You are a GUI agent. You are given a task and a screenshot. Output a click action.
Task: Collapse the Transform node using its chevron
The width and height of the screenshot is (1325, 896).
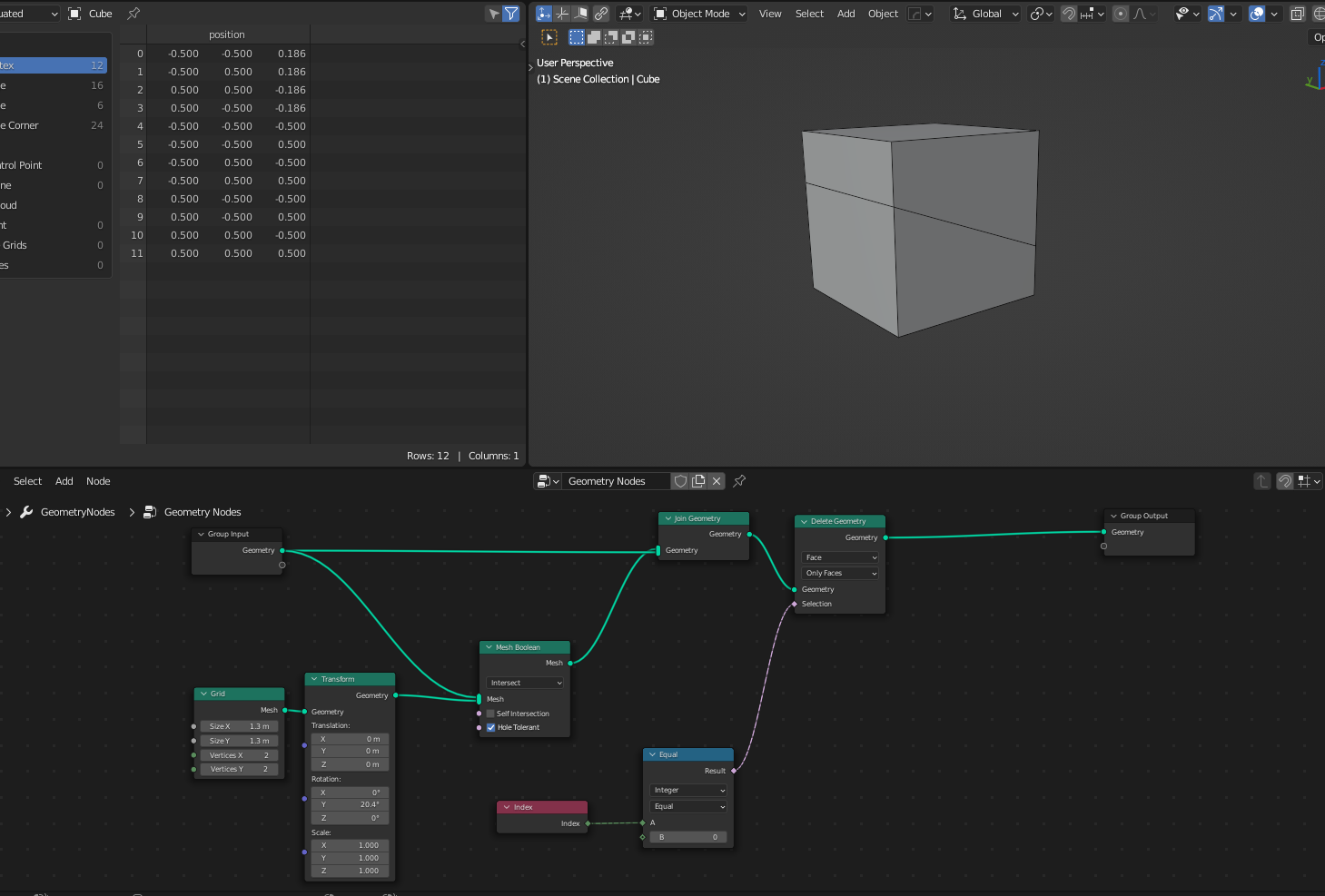tap(314, 679)
